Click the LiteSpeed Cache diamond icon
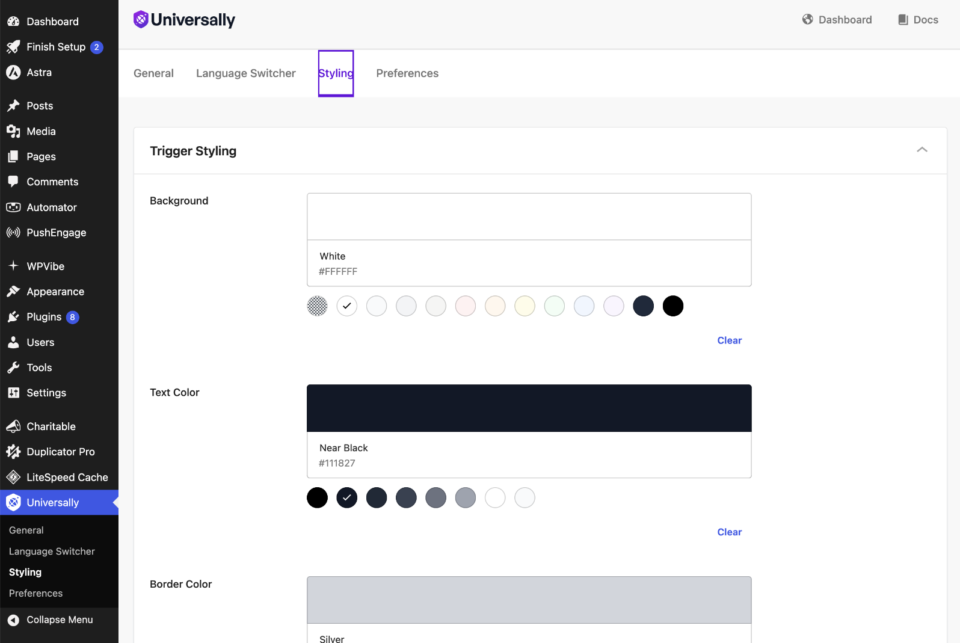This screenshot has width=960, height=643. (13, 477)
